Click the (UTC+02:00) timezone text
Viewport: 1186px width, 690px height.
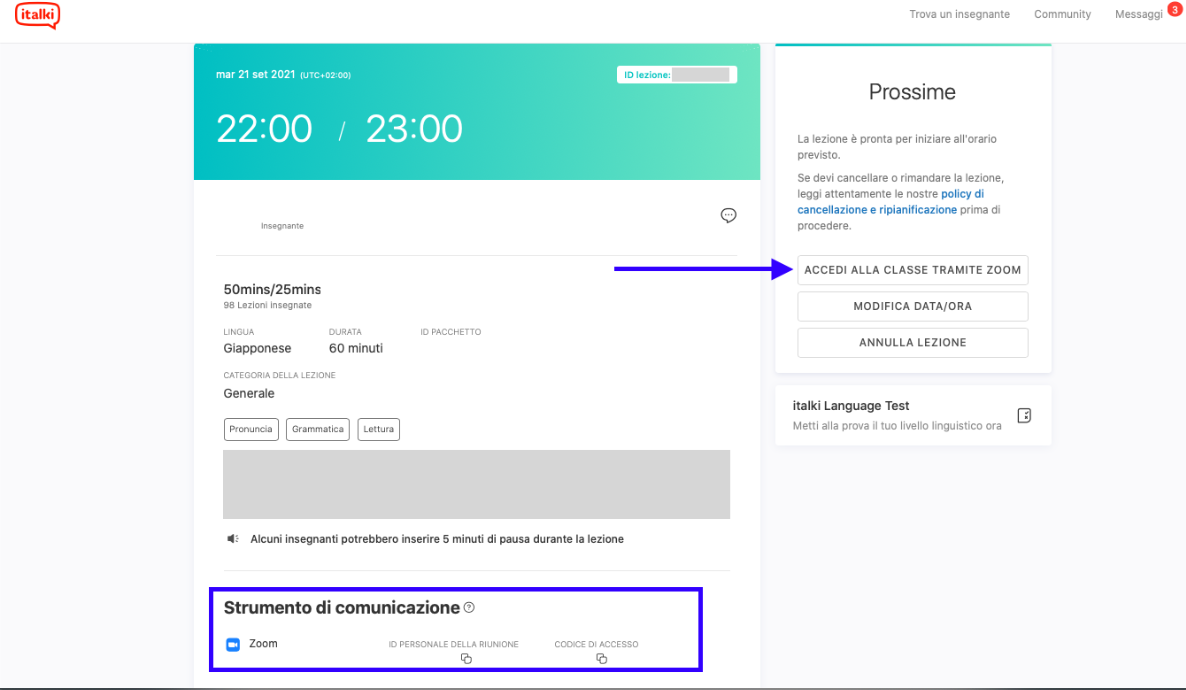click(325, 76)
